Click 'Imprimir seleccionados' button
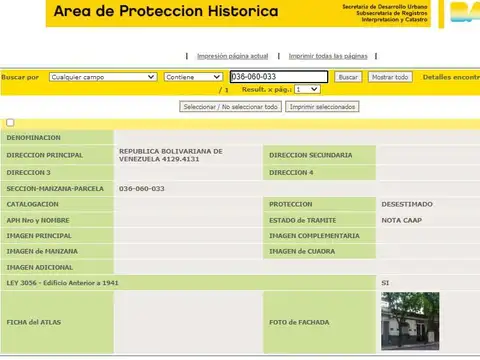This screenshot has height=360, width=480. click(322, 107)
